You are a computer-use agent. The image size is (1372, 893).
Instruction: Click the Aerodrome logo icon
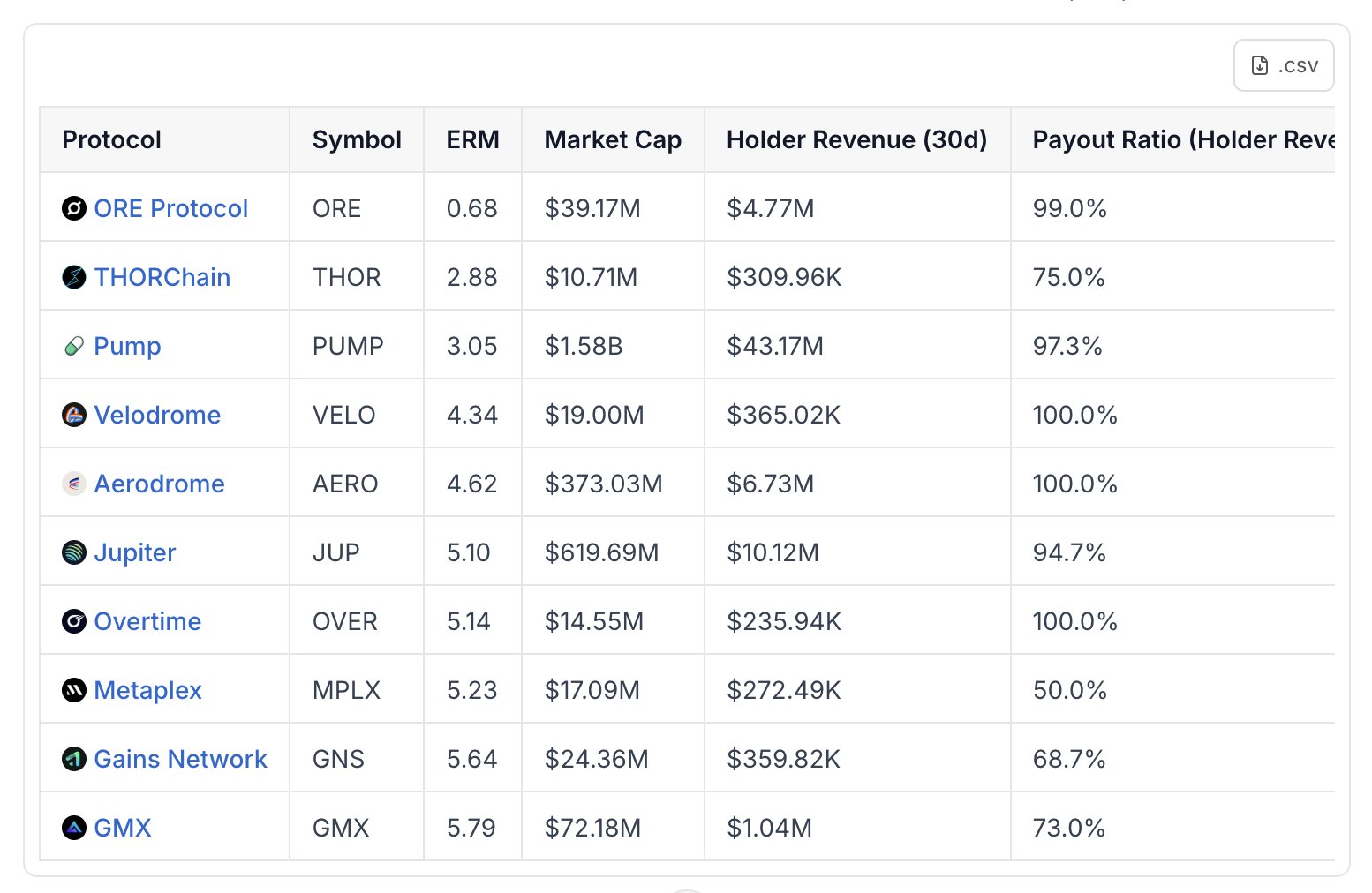click(74, 484)
